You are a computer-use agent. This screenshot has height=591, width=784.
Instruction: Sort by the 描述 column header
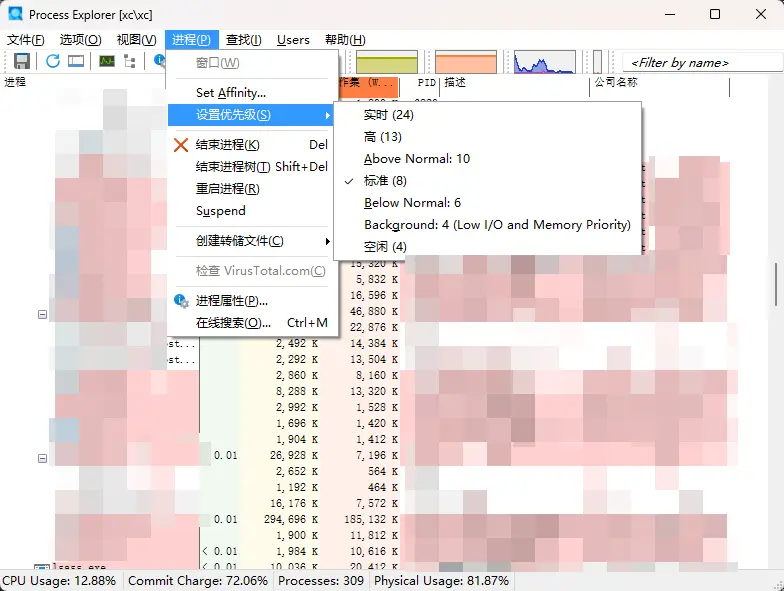455,82
